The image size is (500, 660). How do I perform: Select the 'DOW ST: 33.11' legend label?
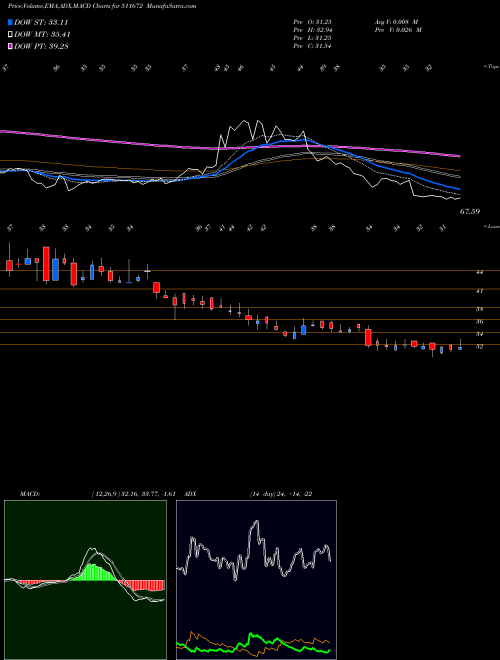pyautogui.click(x=41, y=22)
